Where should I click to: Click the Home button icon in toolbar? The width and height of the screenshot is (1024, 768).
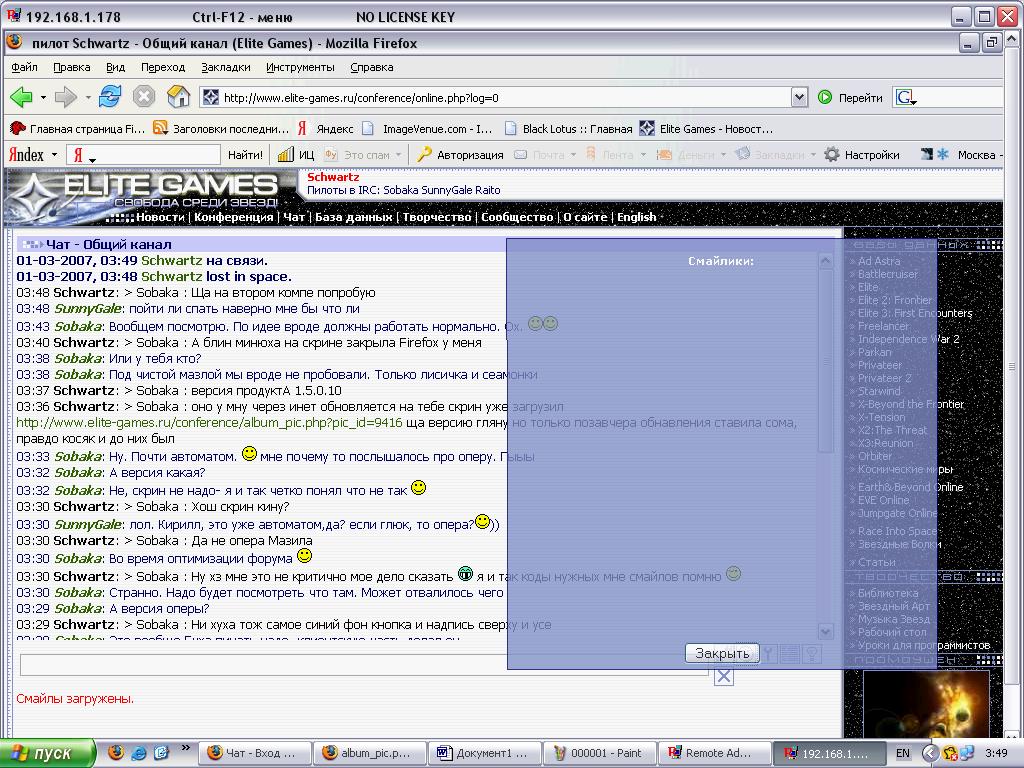[178, 97]
